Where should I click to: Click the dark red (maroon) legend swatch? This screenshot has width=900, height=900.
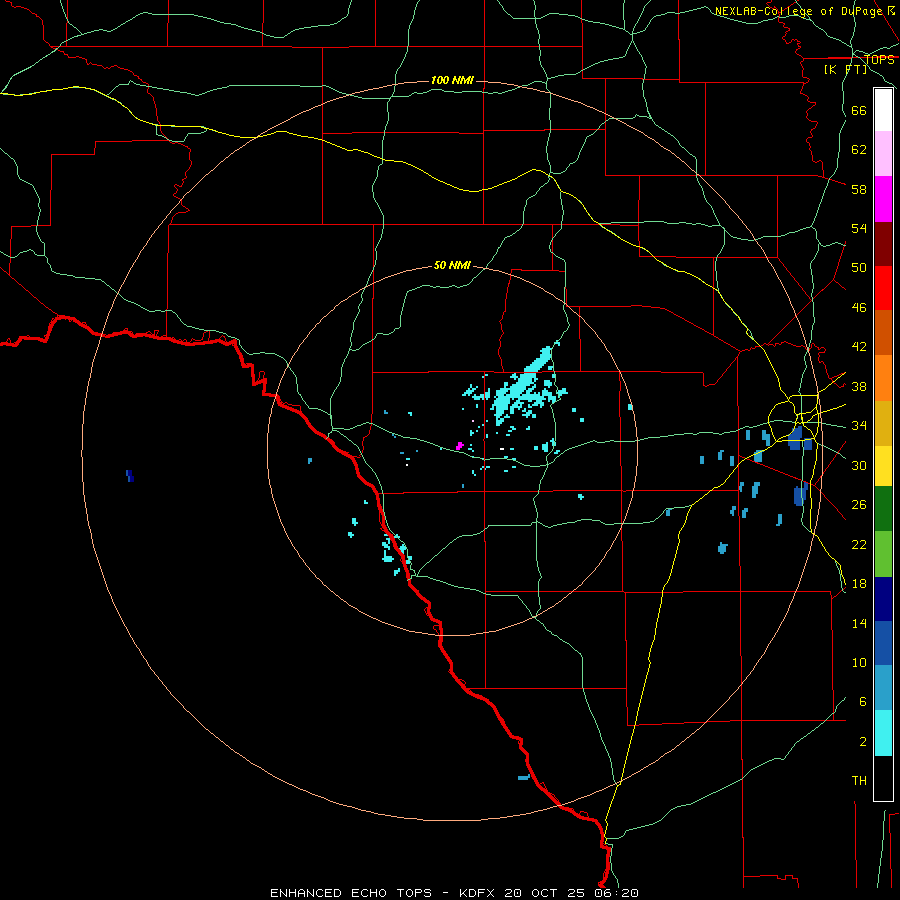click(883, 244)
